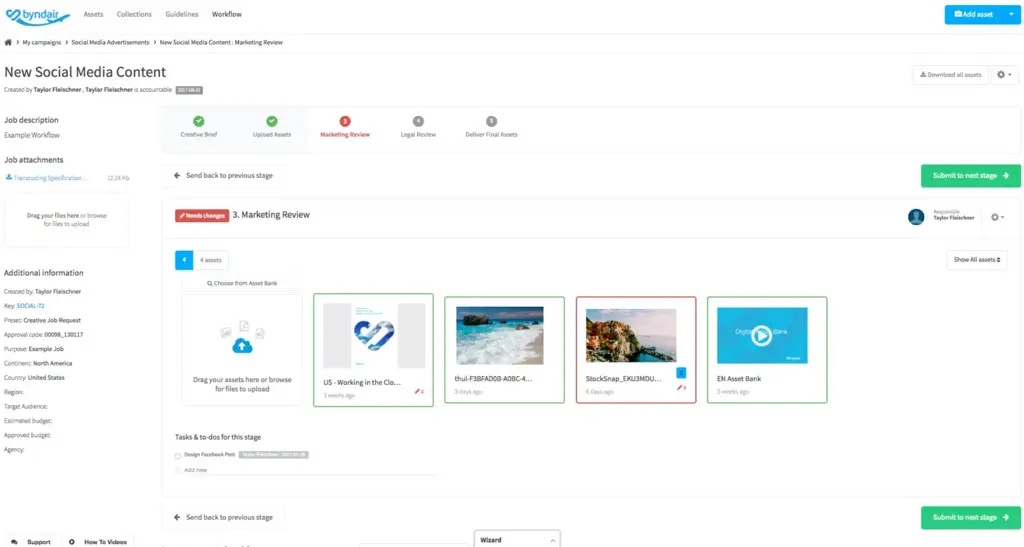Click the Design Facebook Post assignee tag

coord(274,455)
